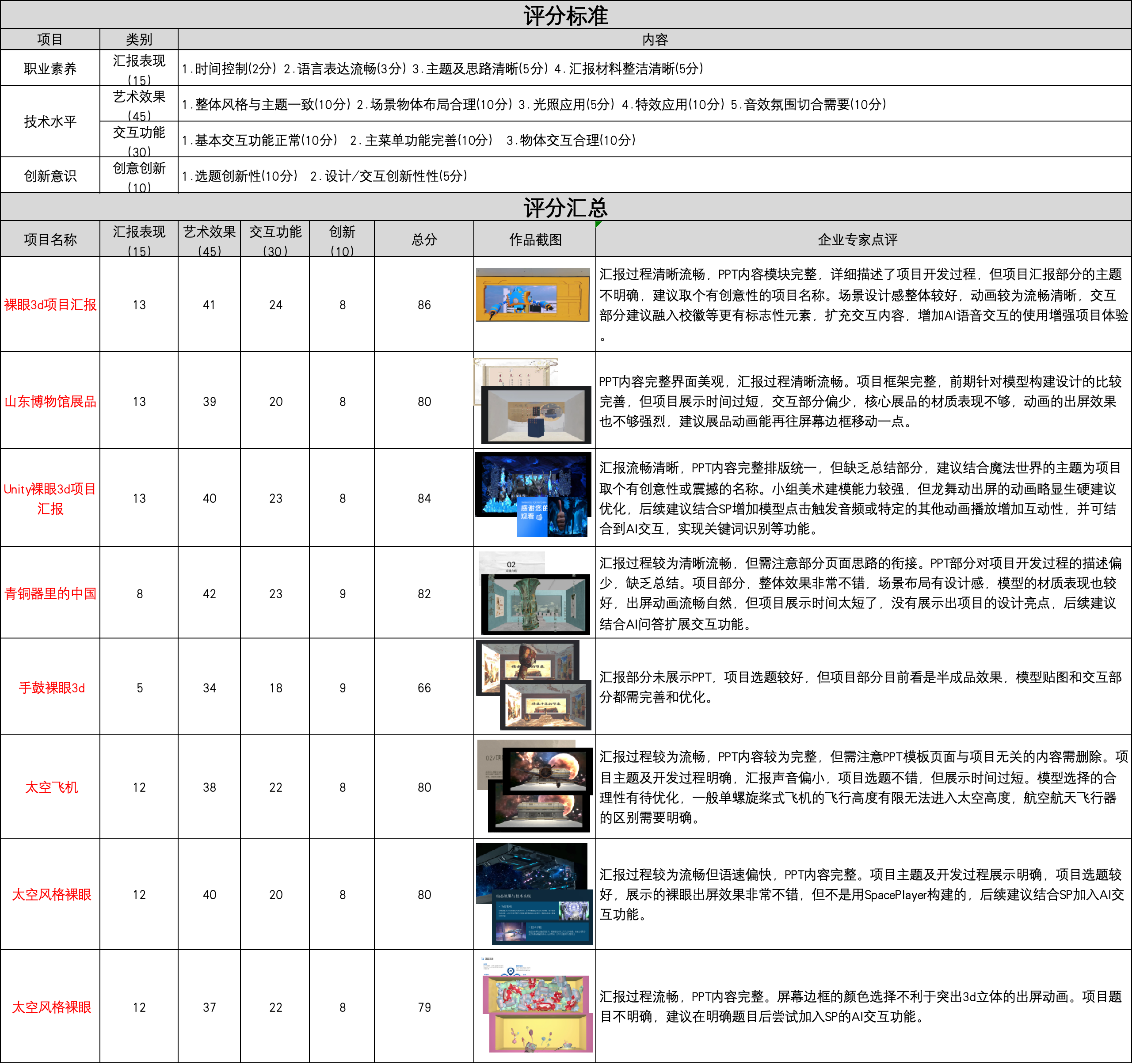Select the 创意创新 (10) category cell

139,175
